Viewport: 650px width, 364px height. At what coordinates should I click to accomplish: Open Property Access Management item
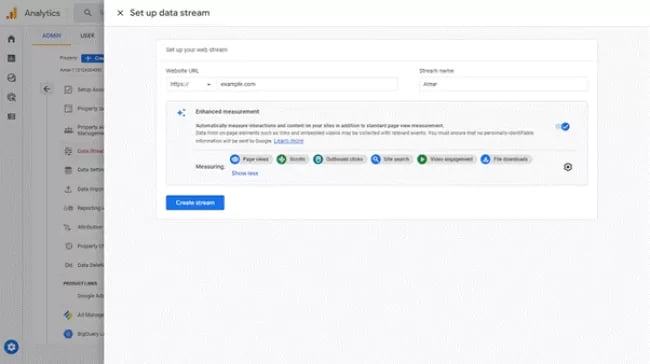tap(83, 130)
